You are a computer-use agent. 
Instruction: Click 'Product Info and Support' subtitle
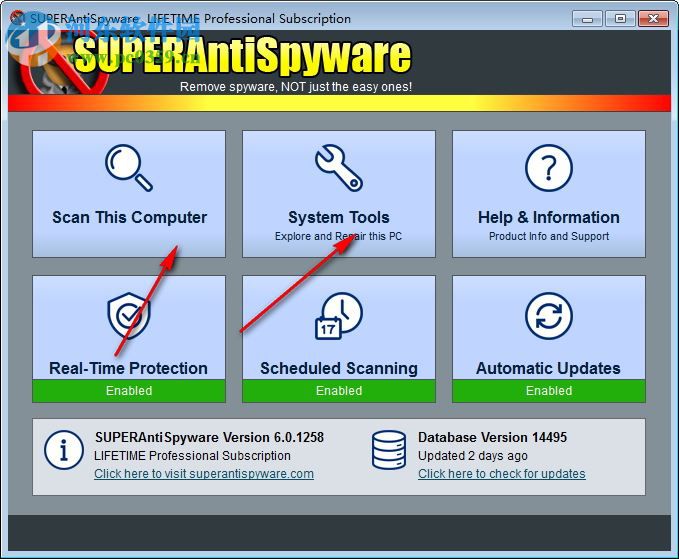549,236
